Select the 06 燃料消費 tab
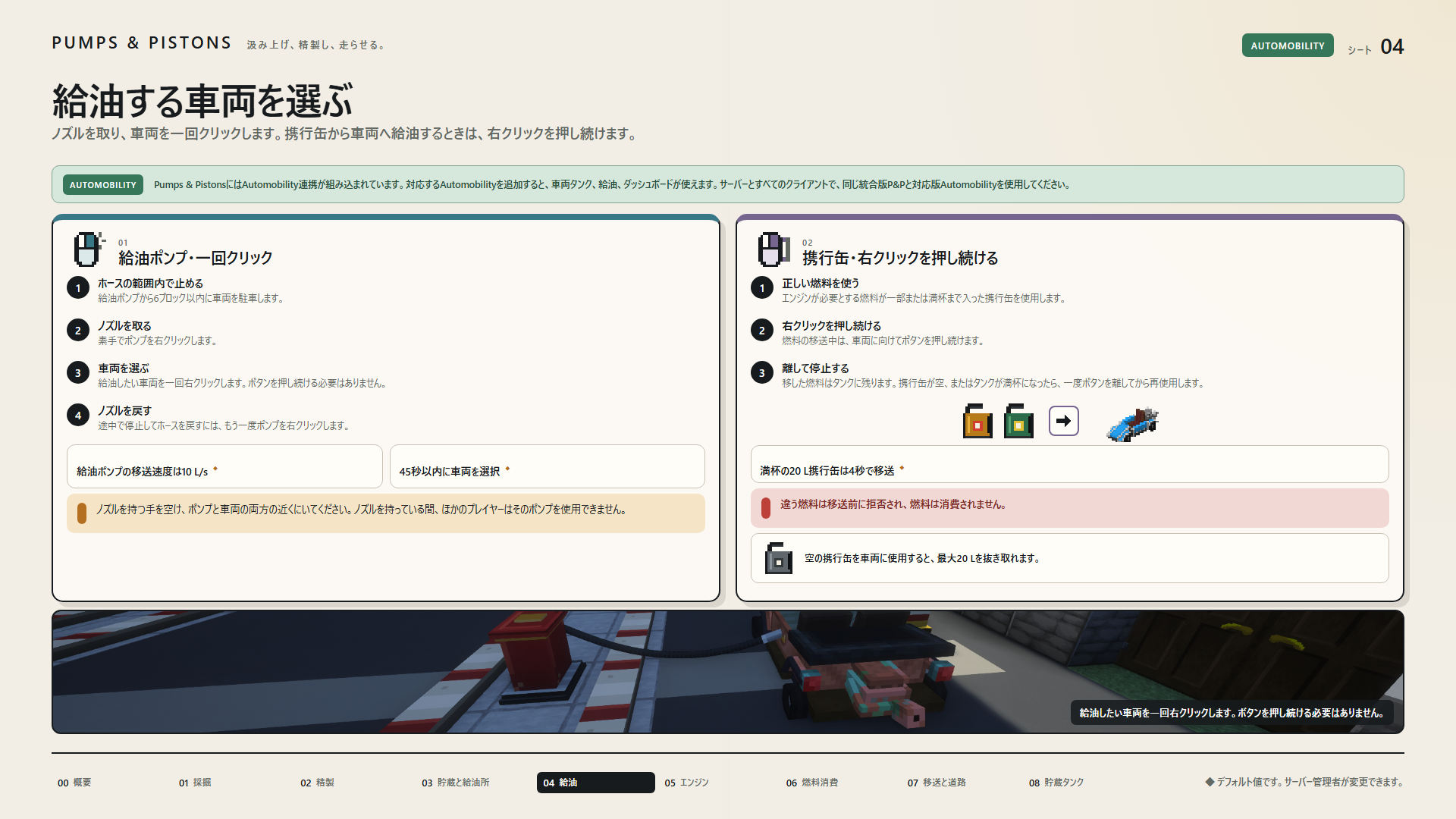The height and width of the screenshot is (819, 1456). (811, 783)
